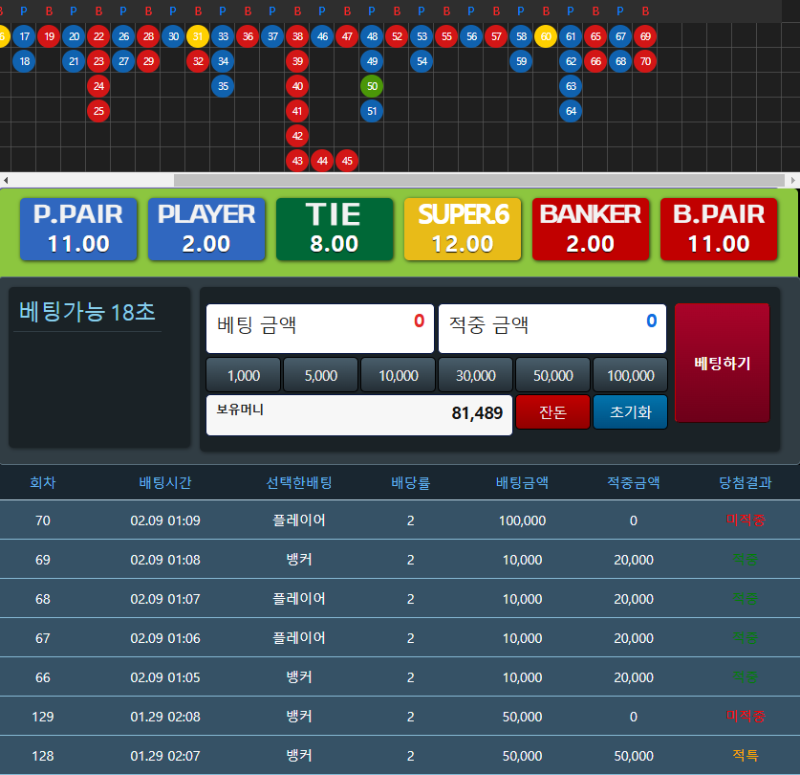The image size is (800, 775).
Task: Click the 선택한배팅 column header
Action: (x=299, y=482)
